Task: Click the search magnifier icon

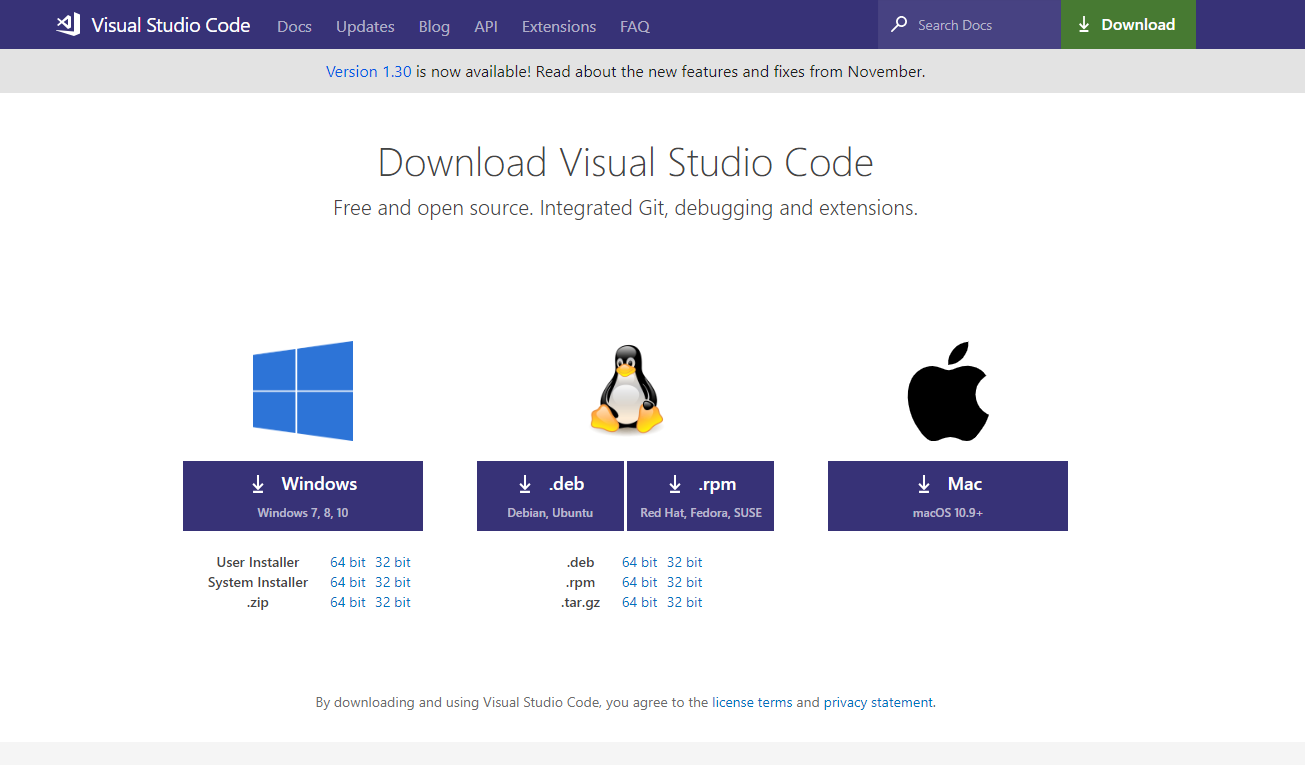Action: click(899, 25)
